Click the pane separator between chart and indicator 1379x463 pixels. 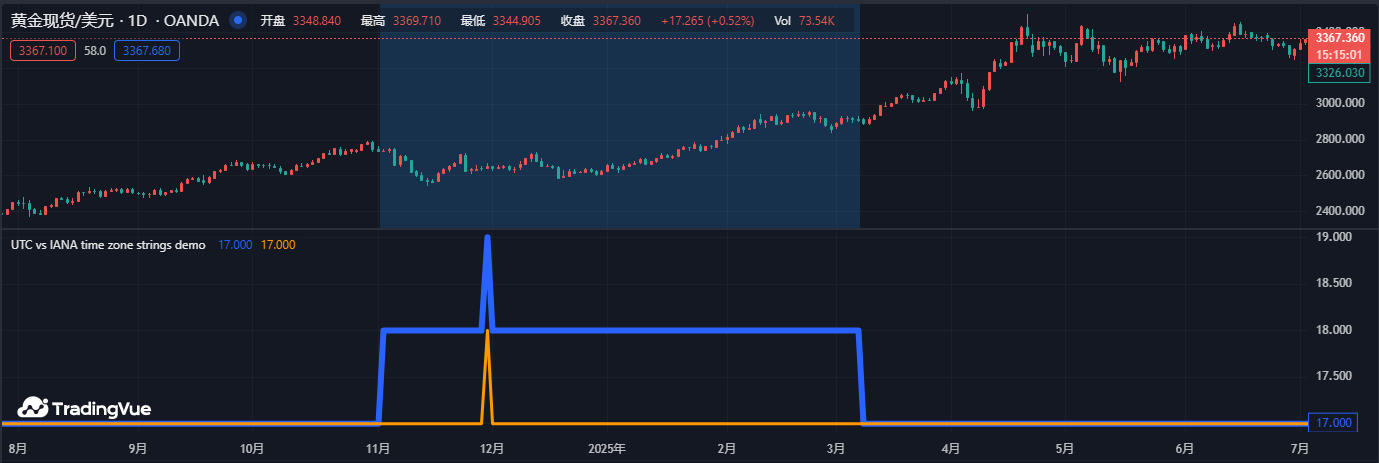point(650,229)
